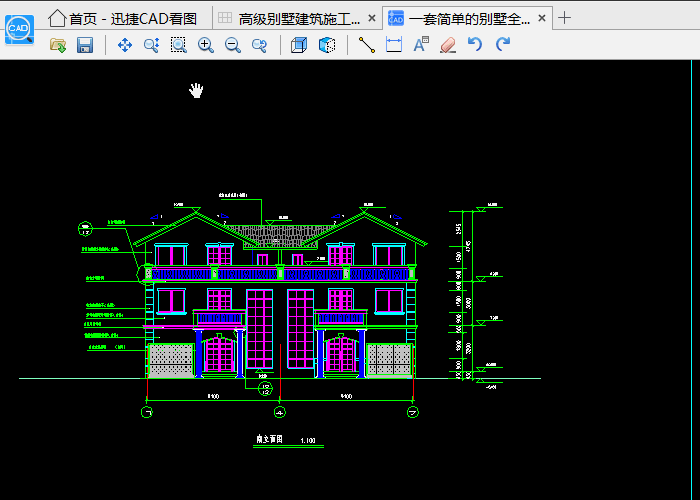Click the rightmost axis bubble under the elevation

point(413,412)
